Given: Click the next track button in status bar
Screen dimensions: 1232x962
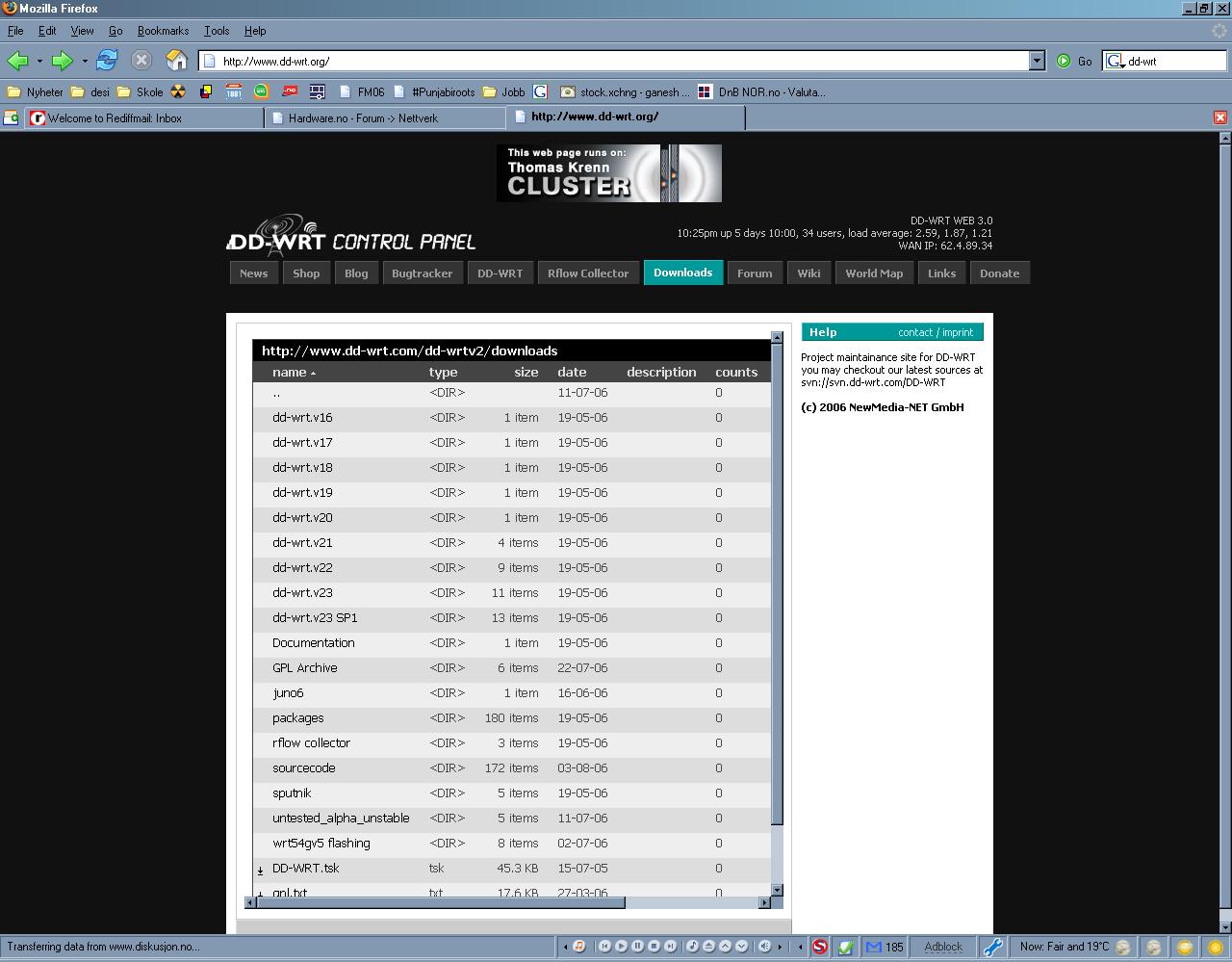Looking at the screenshot, I should click(x=670, y=947).
